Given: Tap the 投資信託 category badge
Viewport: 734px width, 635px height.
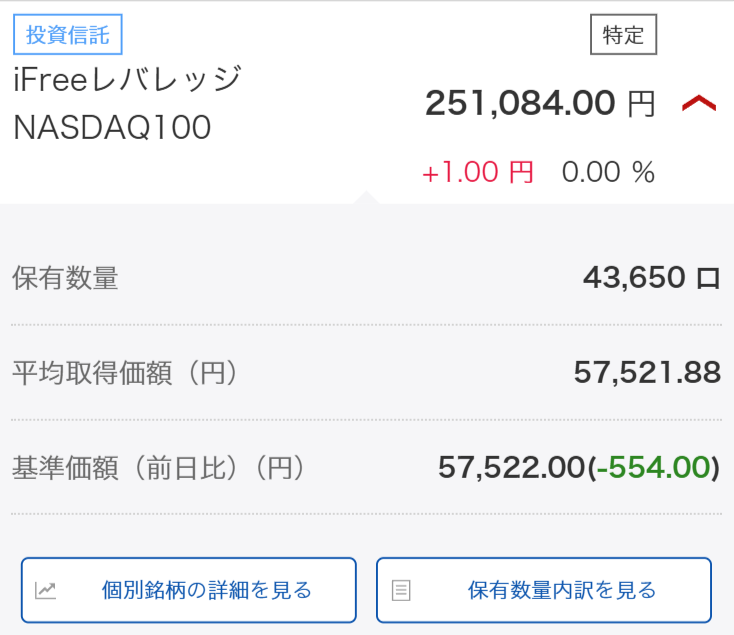Looking at the screenshot, I should click(67, 35).
